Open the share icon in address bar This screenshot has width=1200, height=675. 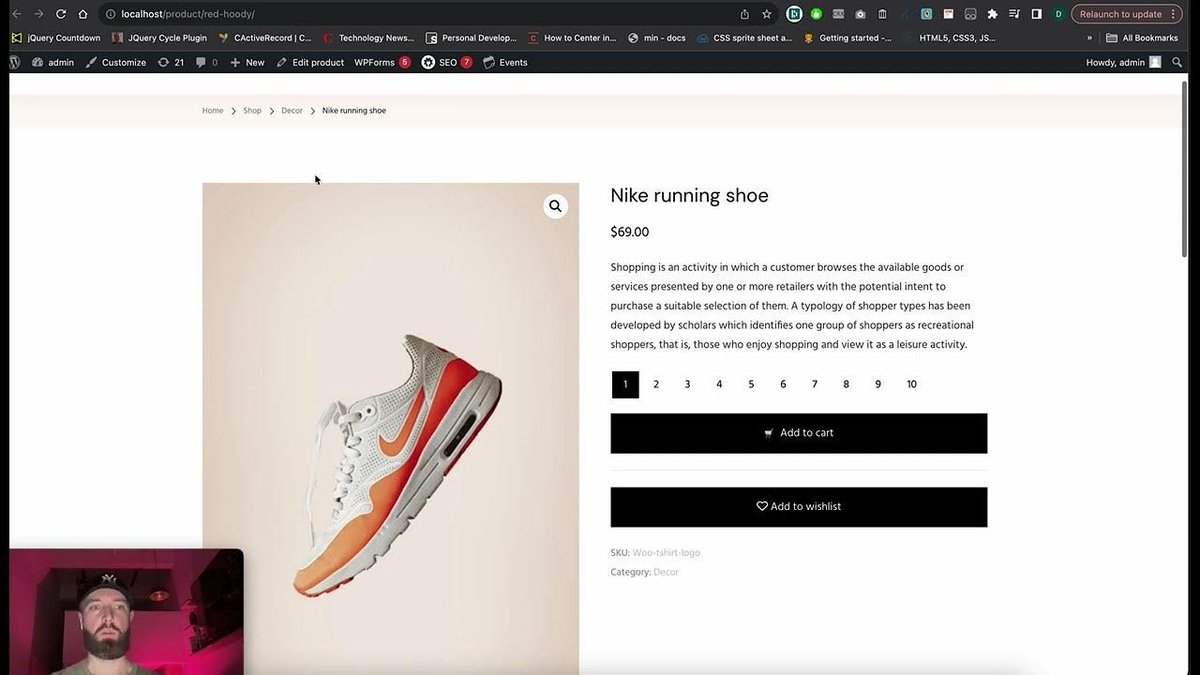(x=745, y=14)
